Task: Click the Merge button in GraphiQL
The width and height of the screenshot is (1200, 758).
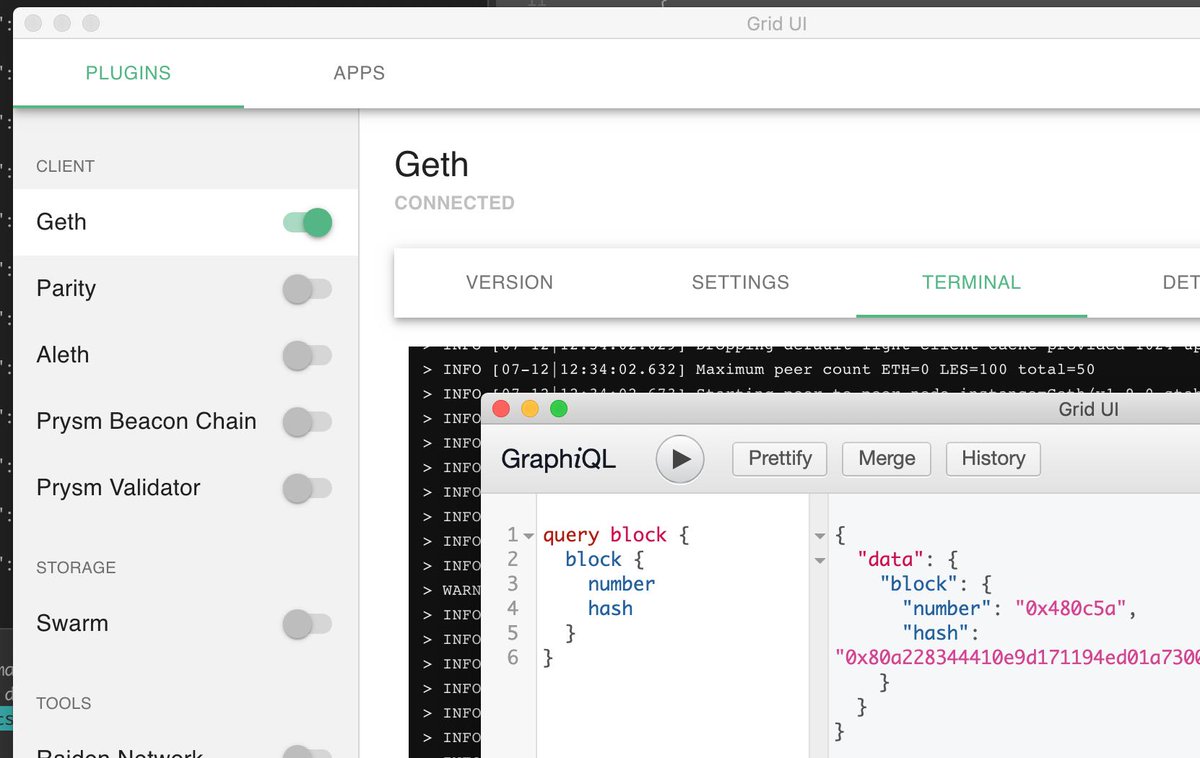Action: pos(887,459)
